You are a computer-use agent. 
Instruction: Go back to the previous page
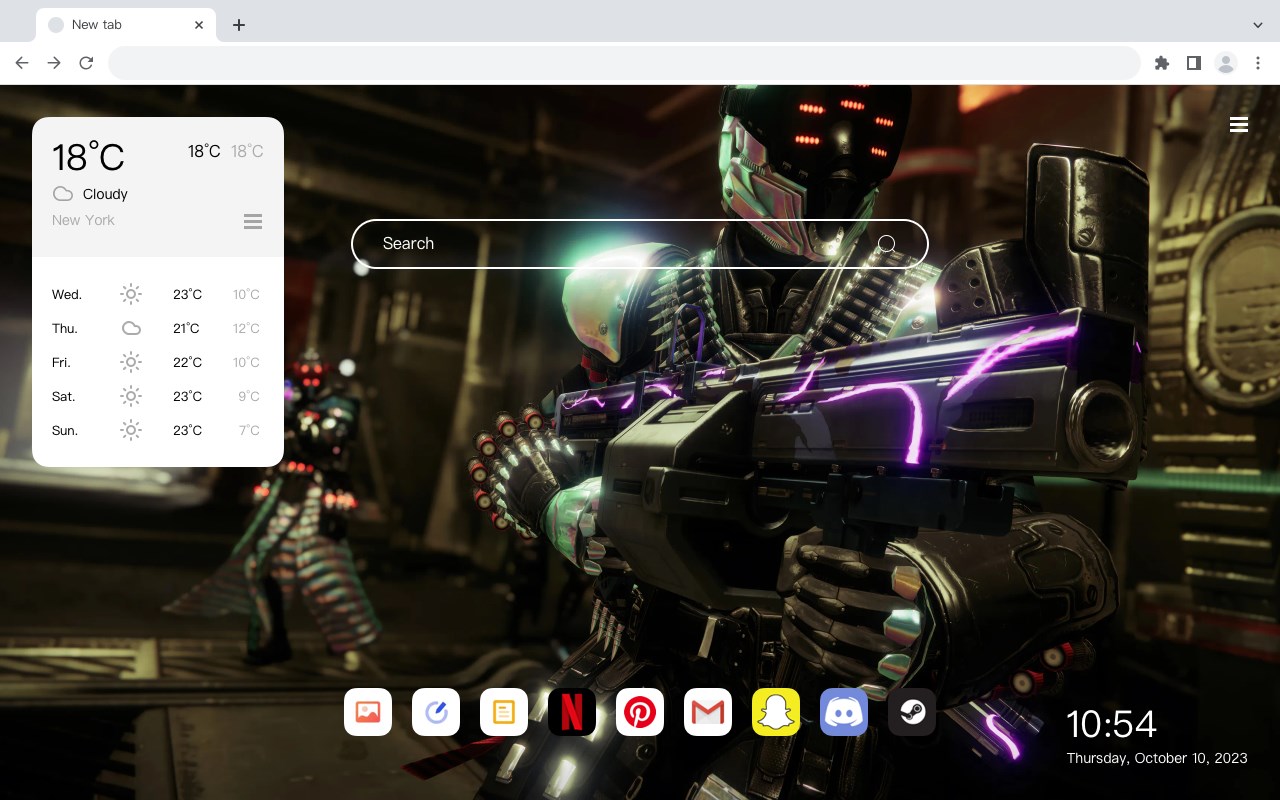(x=22, y=63)
